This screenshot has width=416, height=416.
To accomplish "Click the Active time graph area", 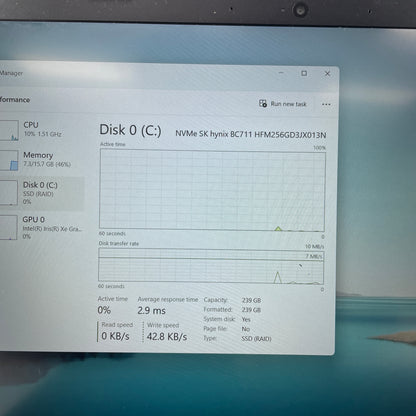I will click(212, 190).
